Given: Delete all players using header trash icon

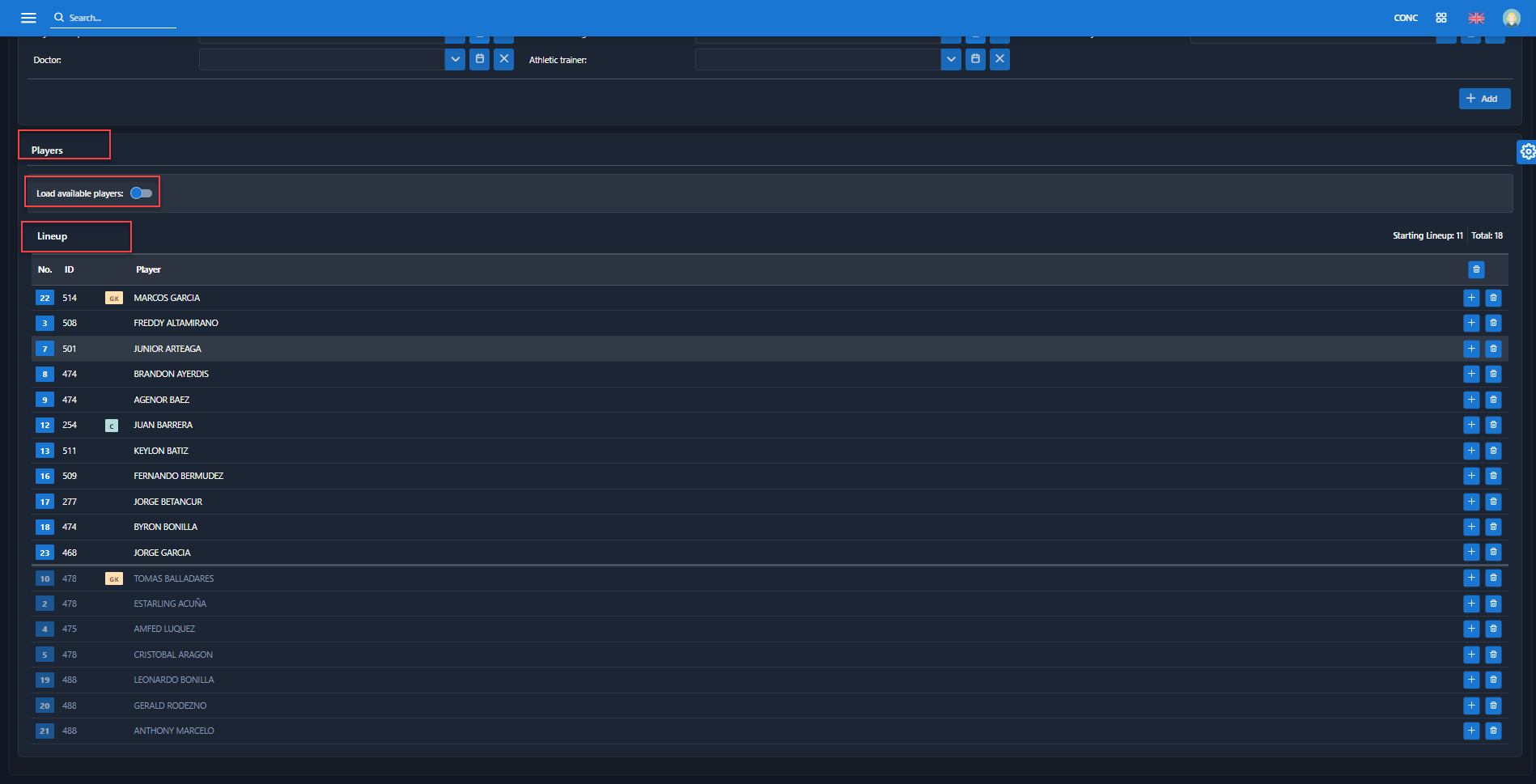Looking at the screenshot, I should 1476,269.
